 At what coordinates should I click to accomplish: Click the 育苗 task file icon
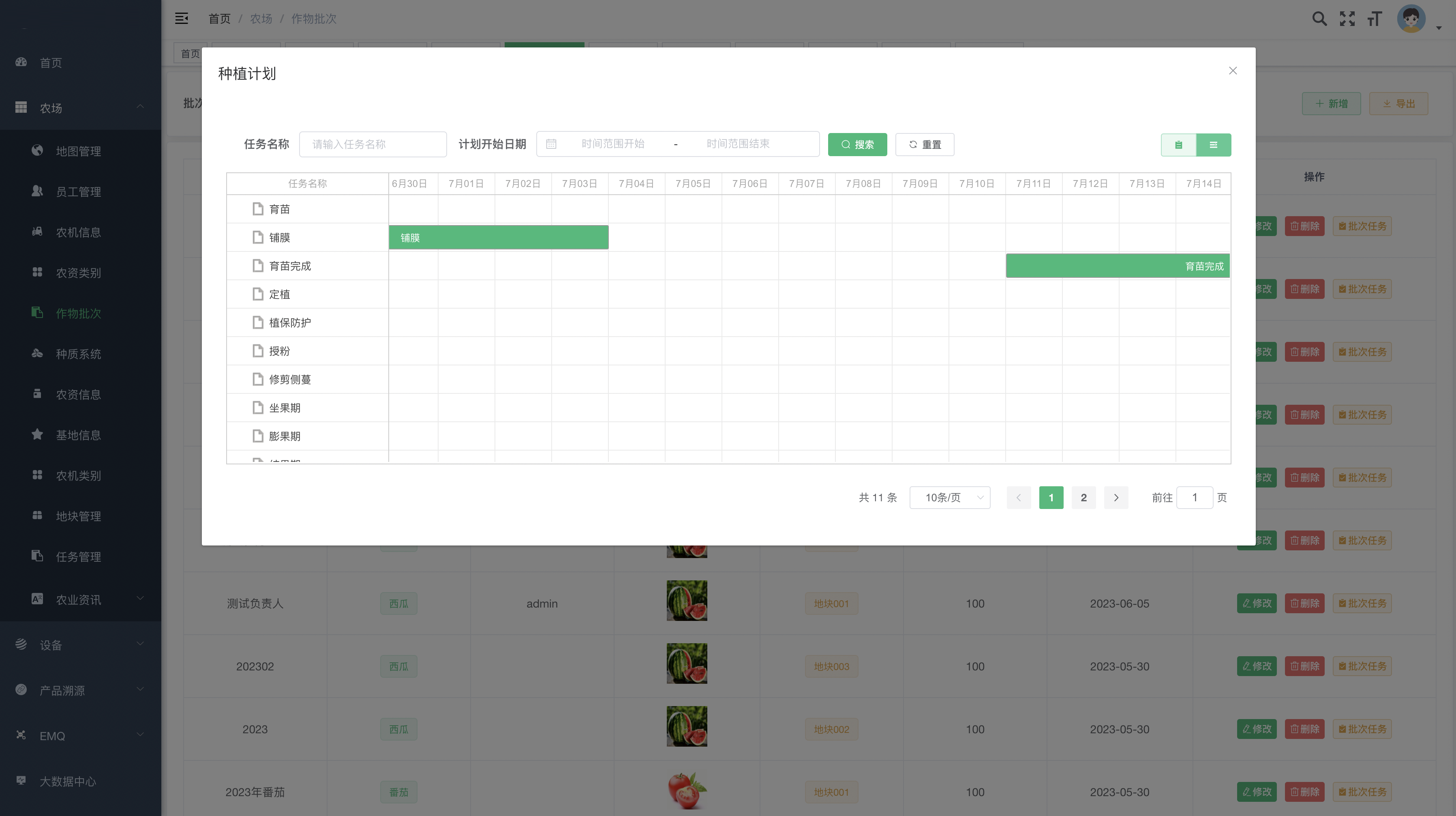[258, 209]
